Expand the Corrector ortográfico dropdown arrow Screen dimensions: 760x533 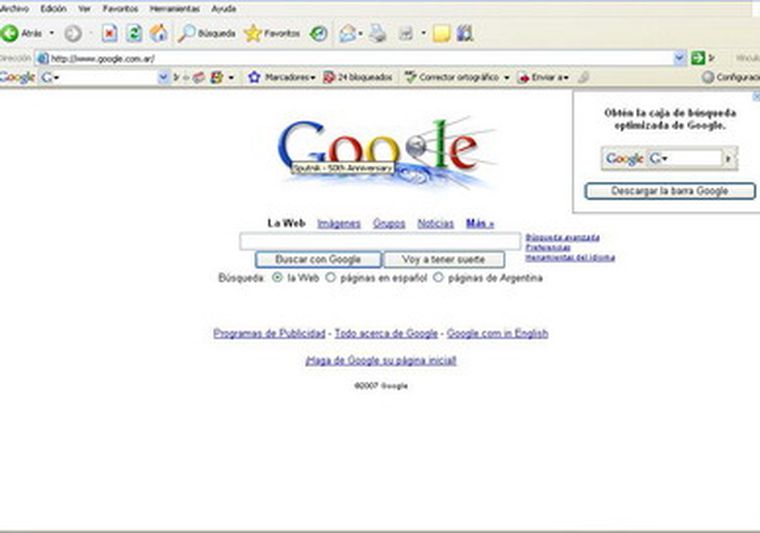pyautogui.click(x=507, y=78)
